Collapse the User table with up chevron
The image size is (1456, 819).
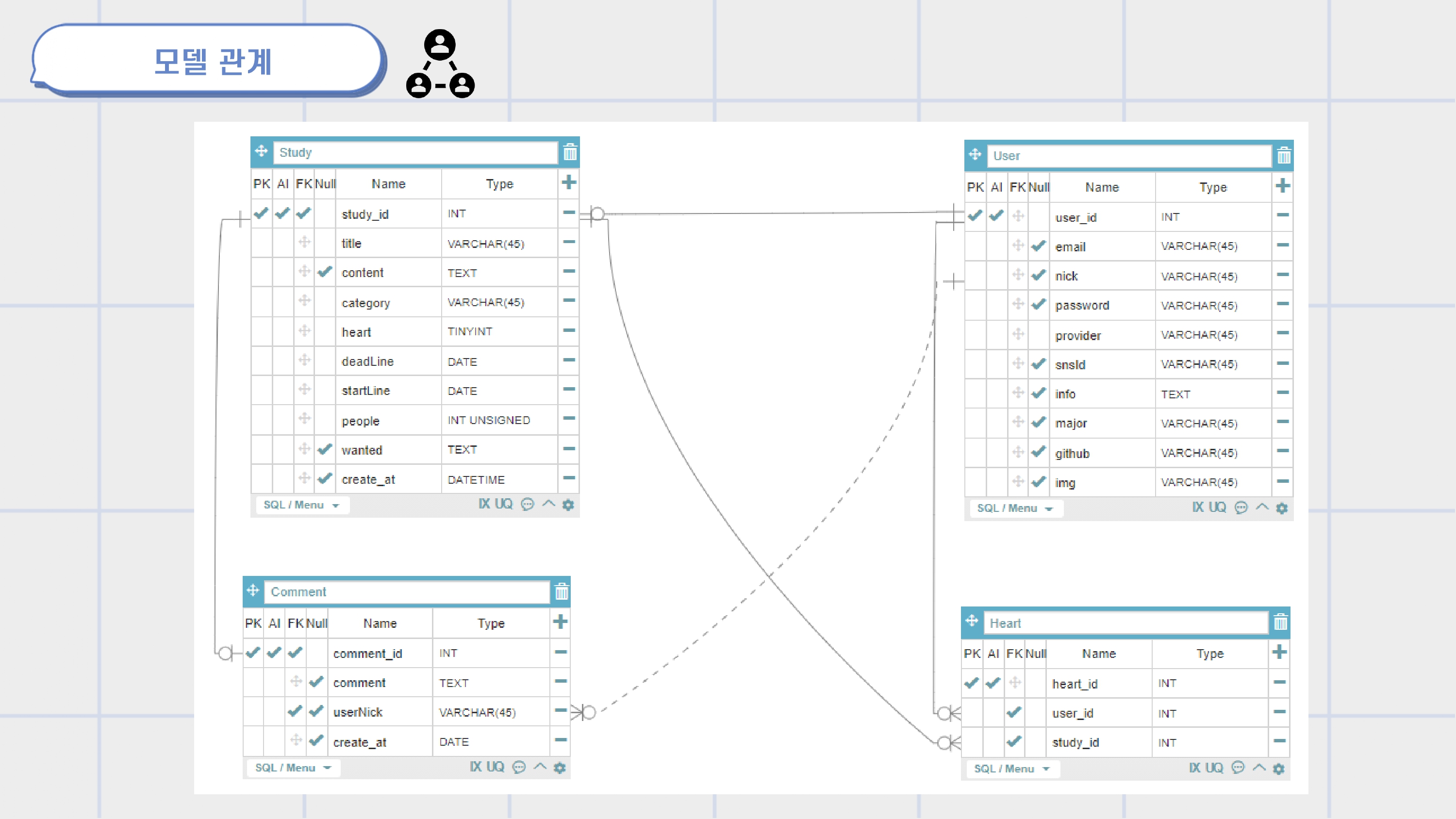click(1261, 507)
